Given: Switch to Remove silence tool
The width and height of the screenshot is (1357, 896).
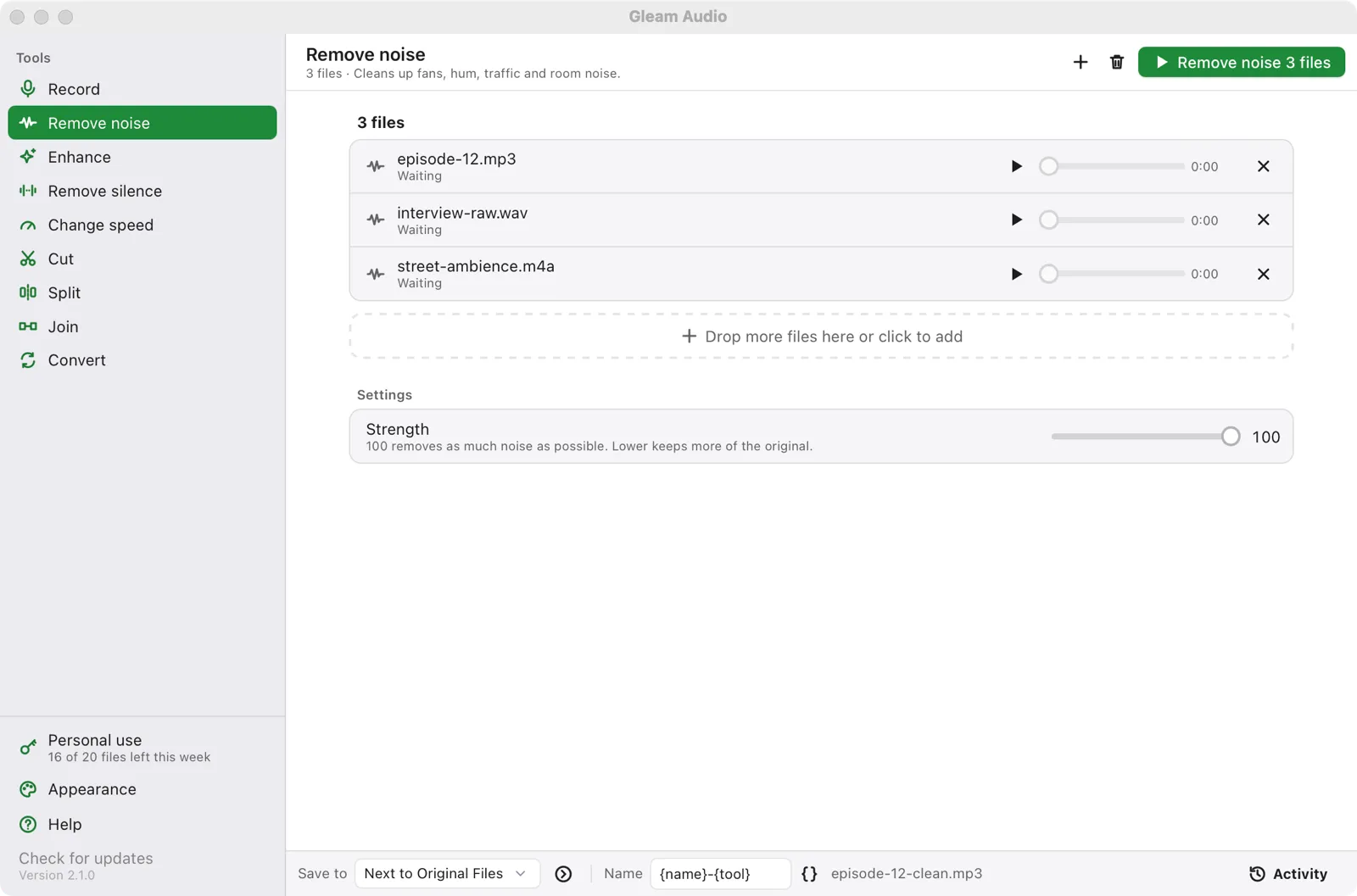Looking at the screenshot, I should tap(142, 191).
